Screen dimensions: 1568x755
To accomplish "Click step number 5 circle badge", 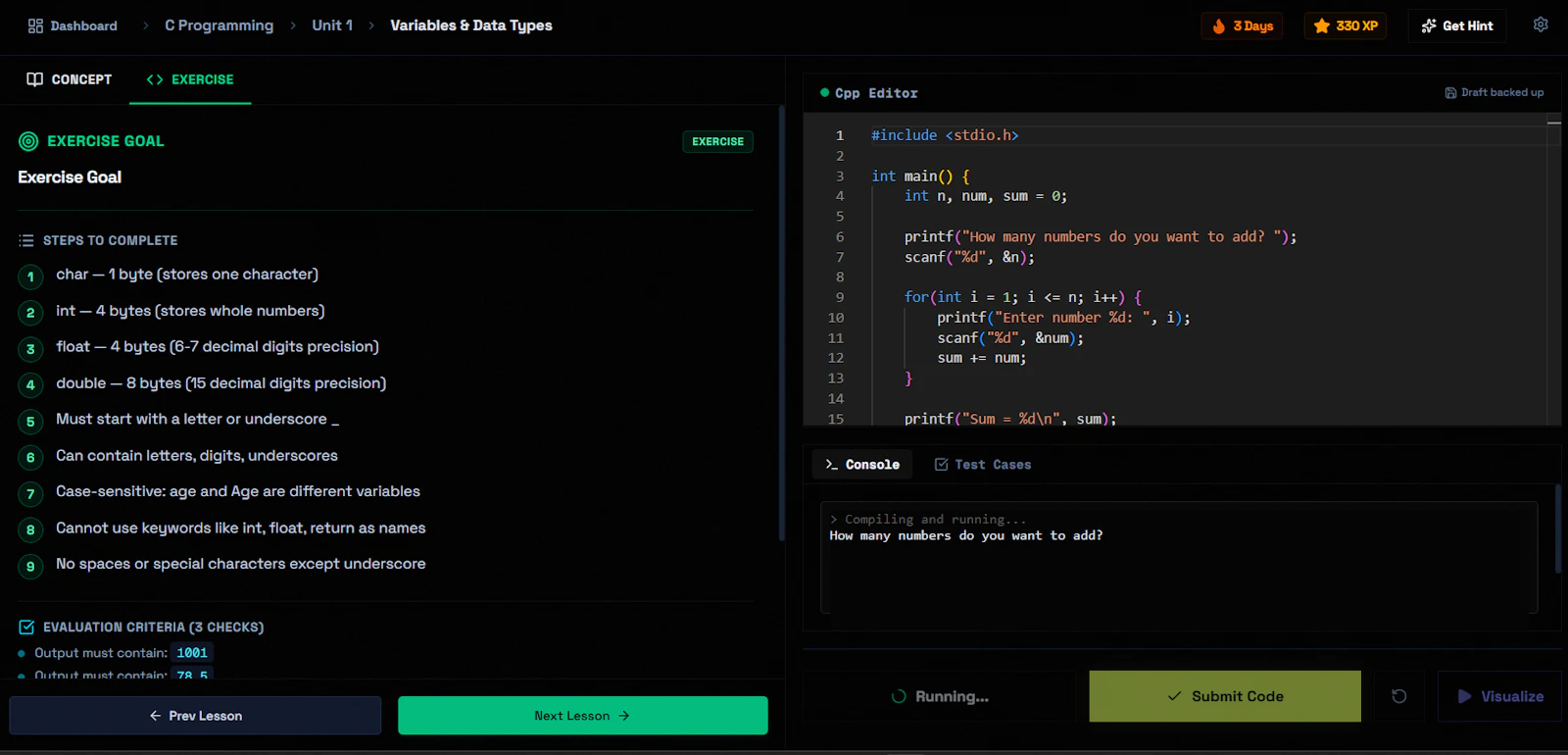I will pos(30,422).
